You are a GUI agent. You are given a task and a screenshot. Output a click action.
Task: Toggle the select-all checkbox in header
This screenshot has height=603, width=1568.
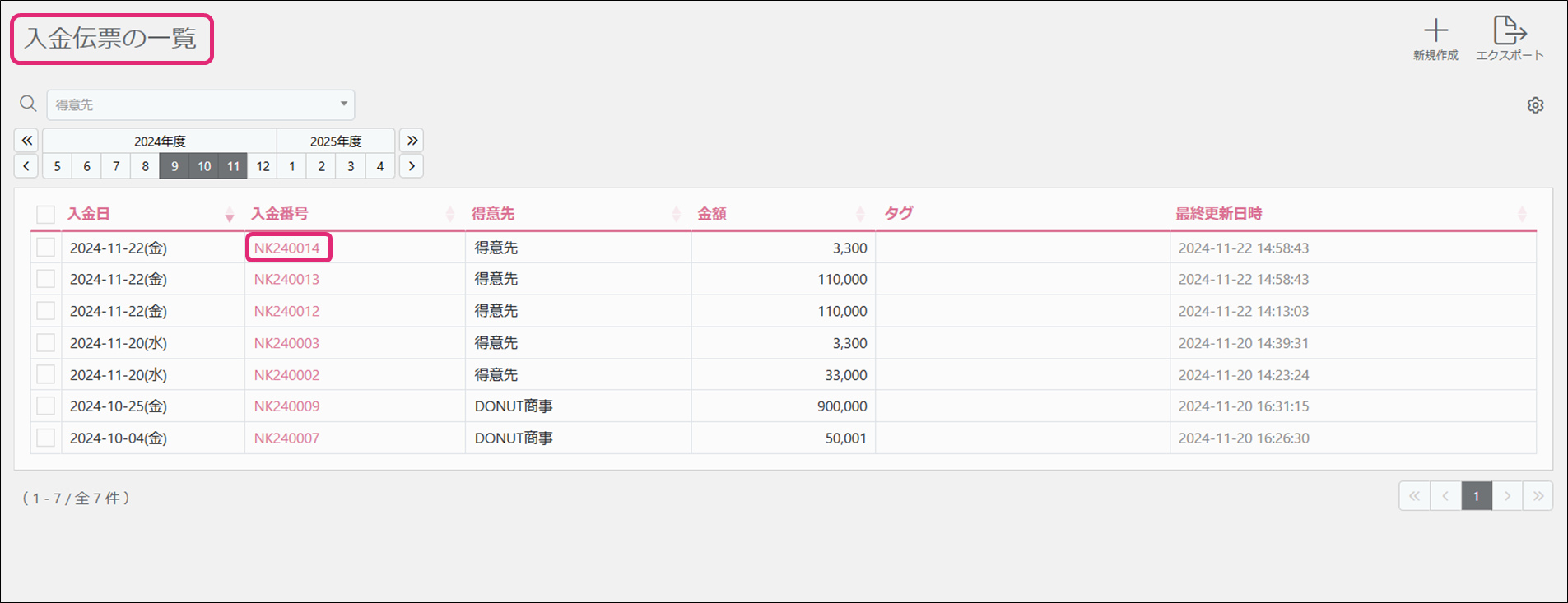coord(46,215)
